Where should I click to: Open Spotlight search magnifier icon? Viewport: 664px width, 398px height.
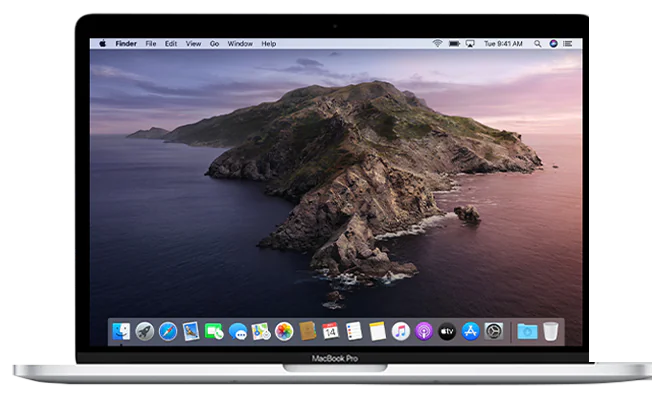tap(537, 44)
